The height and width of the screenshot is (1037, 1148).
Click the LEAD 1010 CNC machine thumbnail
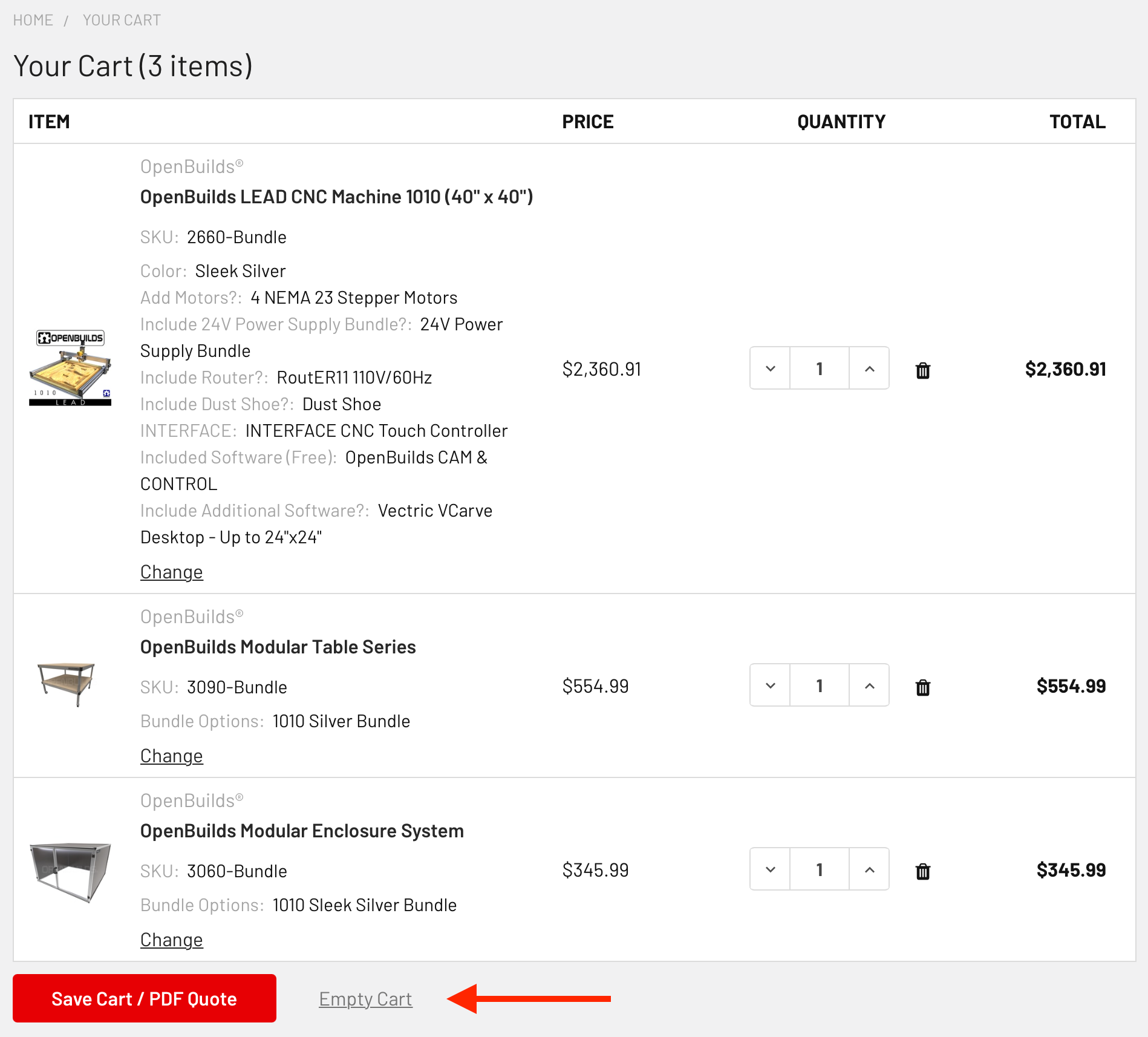tap(70, 368)
